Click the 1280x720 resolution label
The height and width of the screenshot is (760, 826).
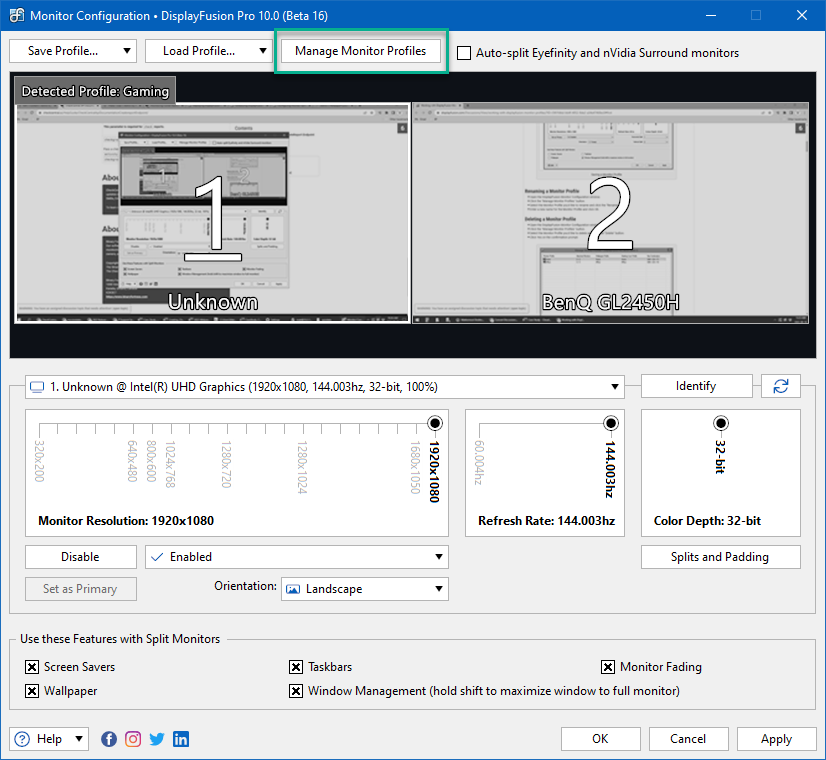tap(226, 465)
